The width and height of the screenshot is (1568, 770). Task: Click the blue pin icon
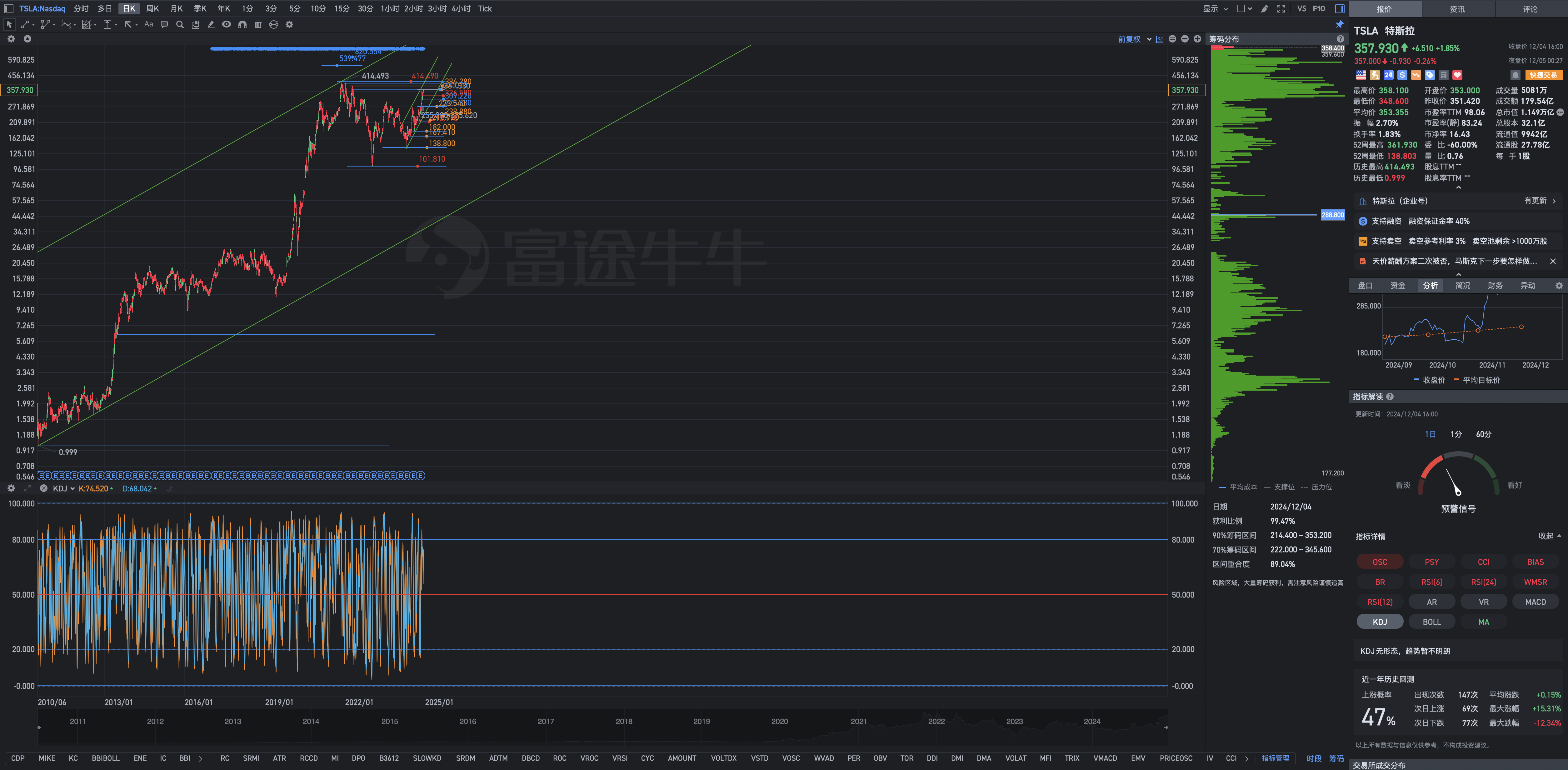tap(1339, 24)
